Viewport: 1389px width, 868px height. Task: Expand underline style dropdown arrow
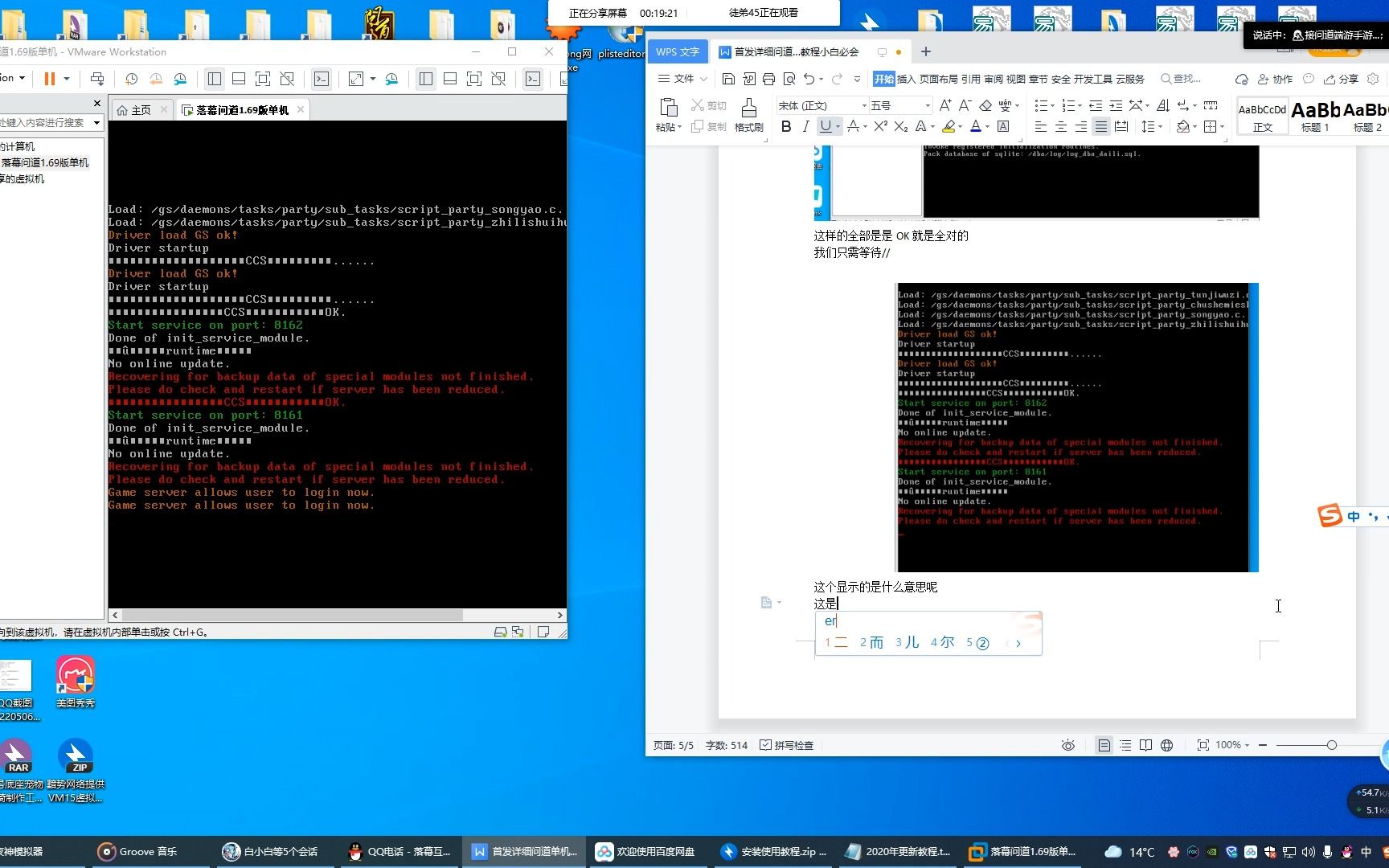[x=838, y=126]
